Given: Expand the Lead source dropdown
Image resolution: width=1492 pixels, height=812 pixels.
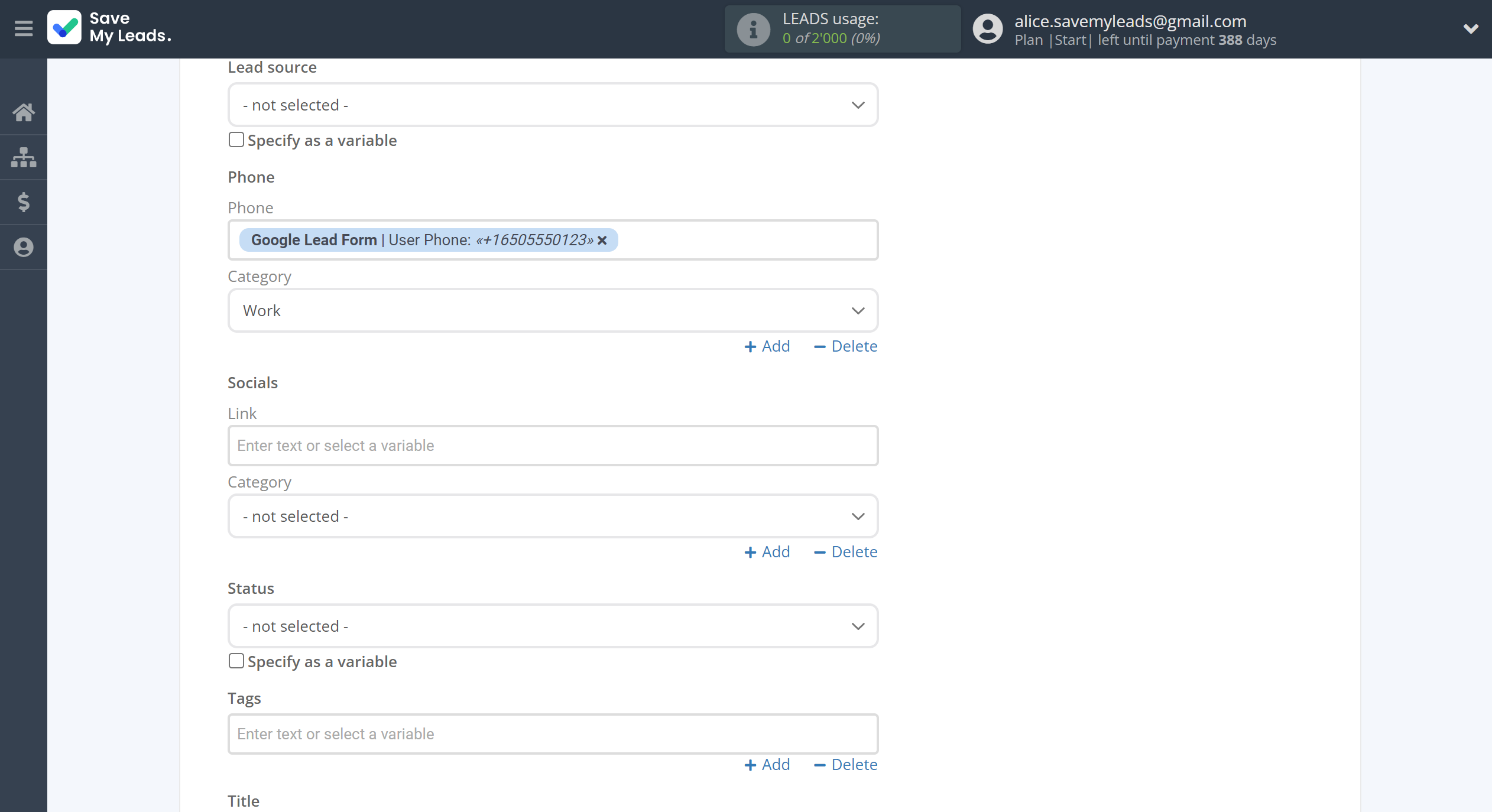Looking at the screenshot, I should click(x=553, y=105).
